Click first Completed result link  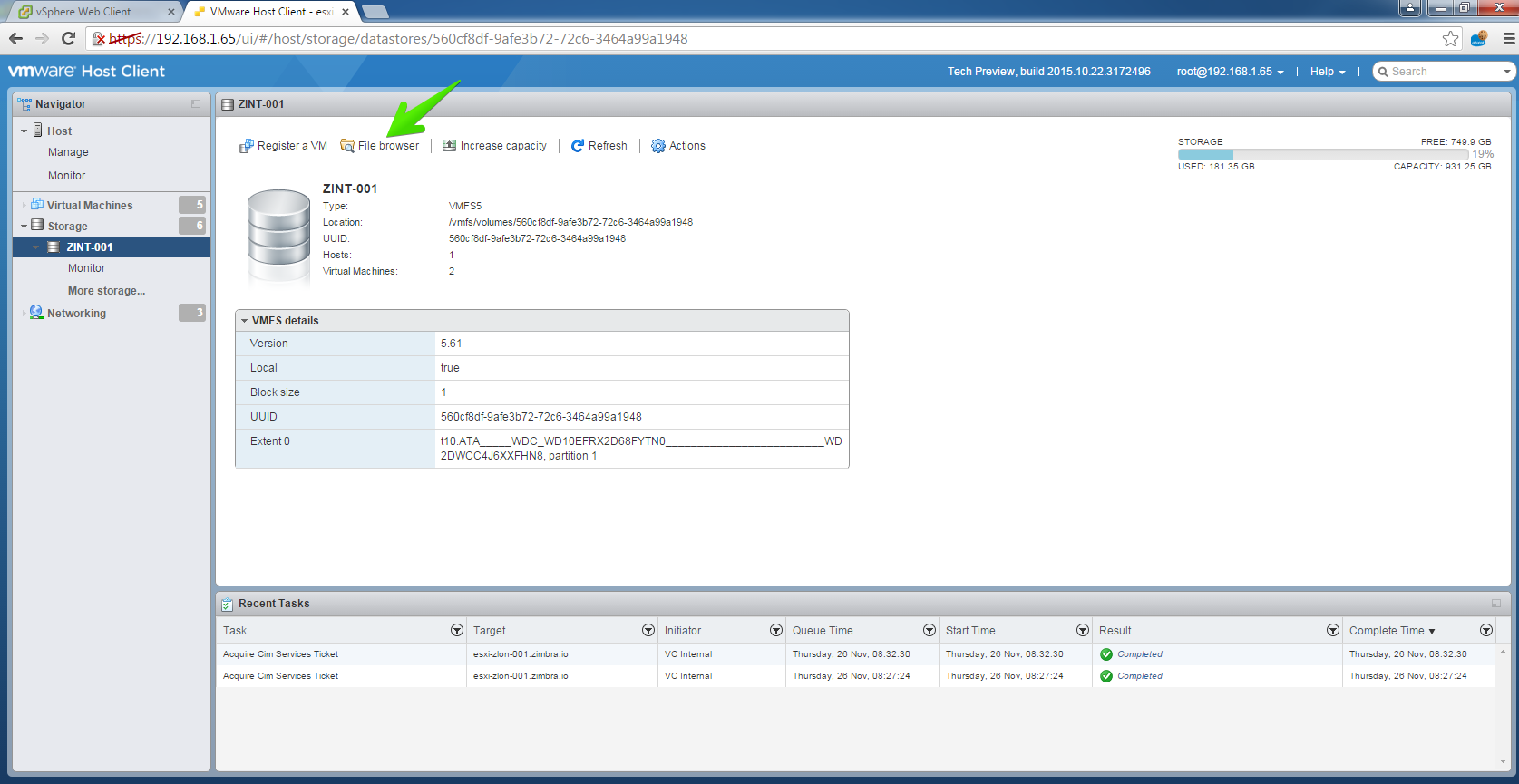pos(1140,654)
